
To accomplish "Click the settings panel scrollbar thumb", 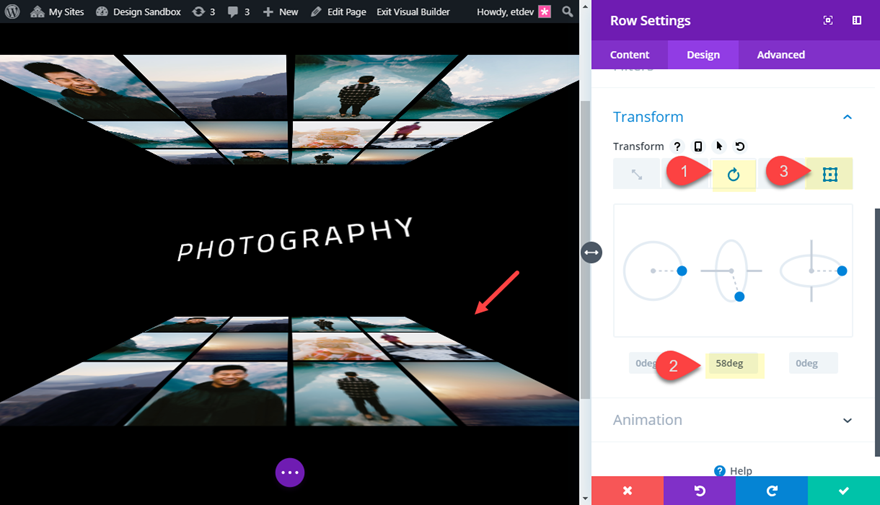I will 877,332.
